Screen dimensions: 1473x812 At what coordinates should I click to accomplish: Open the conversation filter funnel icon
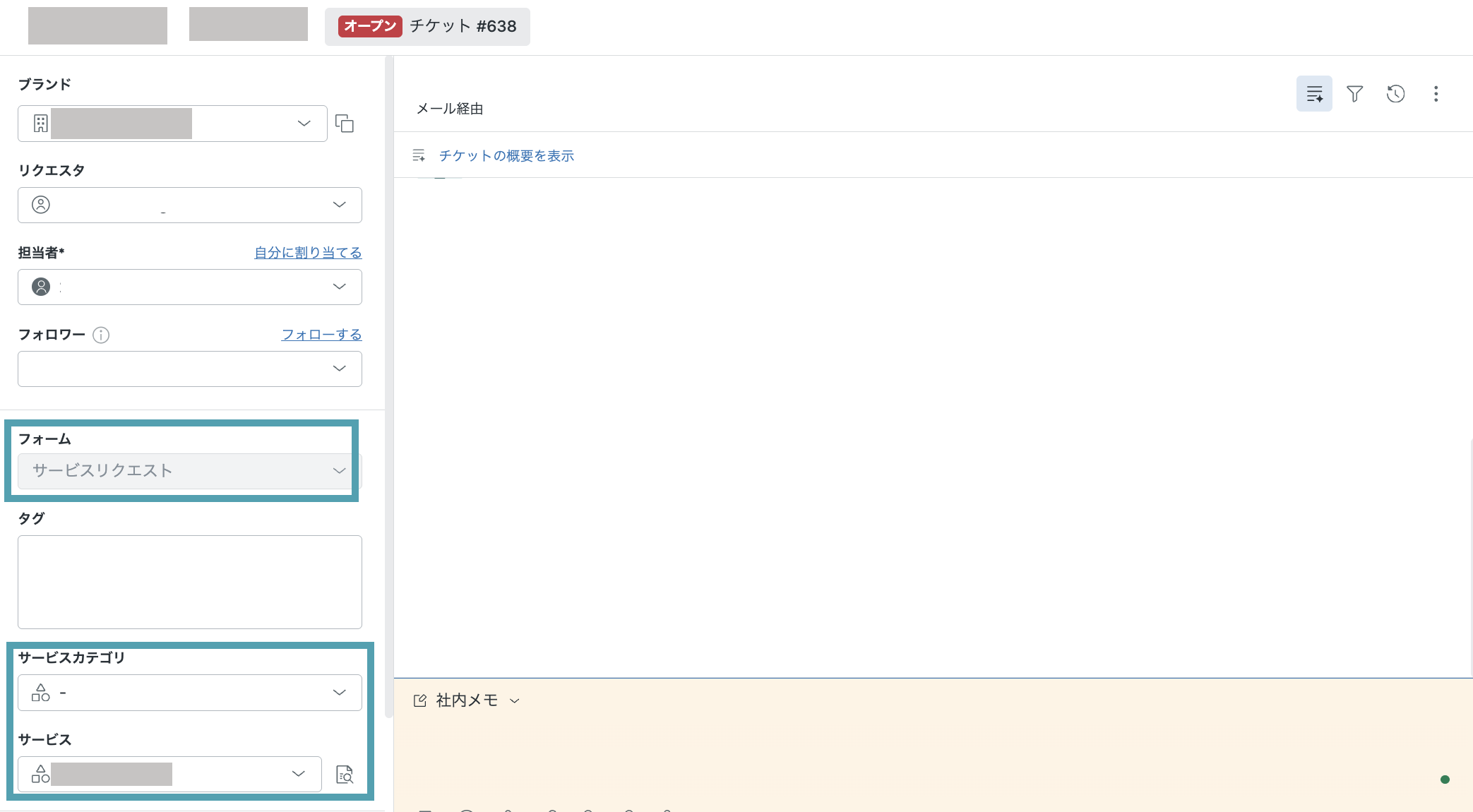[x=1354, y=94]
